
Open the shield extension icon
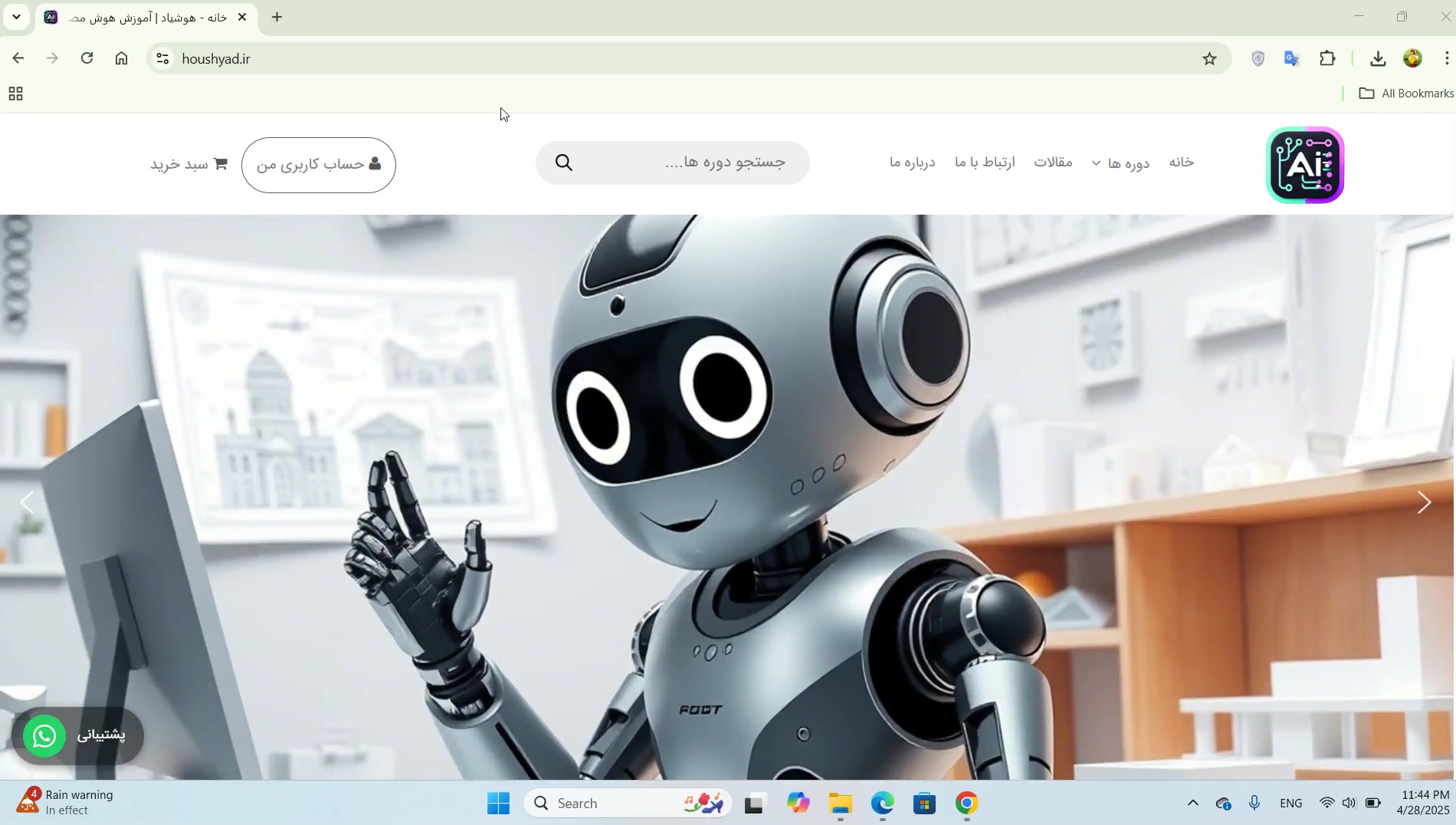pos(1258,58)
